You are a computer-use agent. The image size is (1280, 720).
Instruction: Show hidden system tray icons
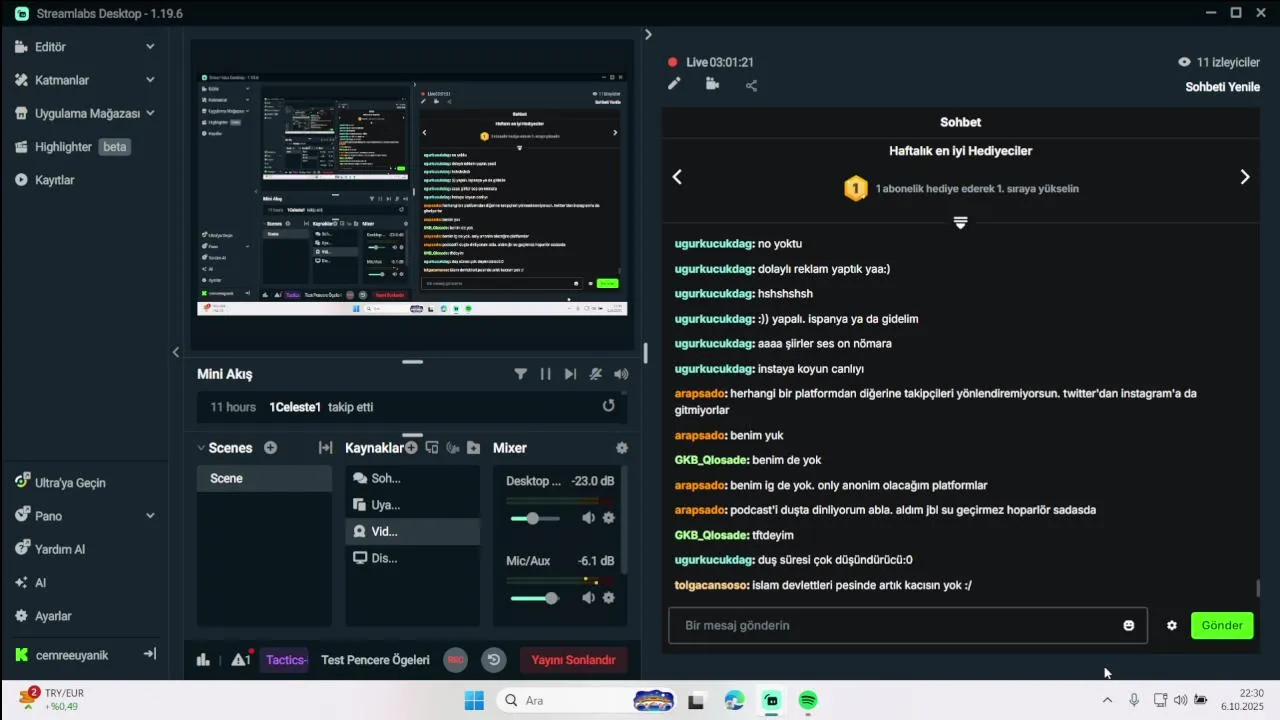click(x=1107, y=700)
